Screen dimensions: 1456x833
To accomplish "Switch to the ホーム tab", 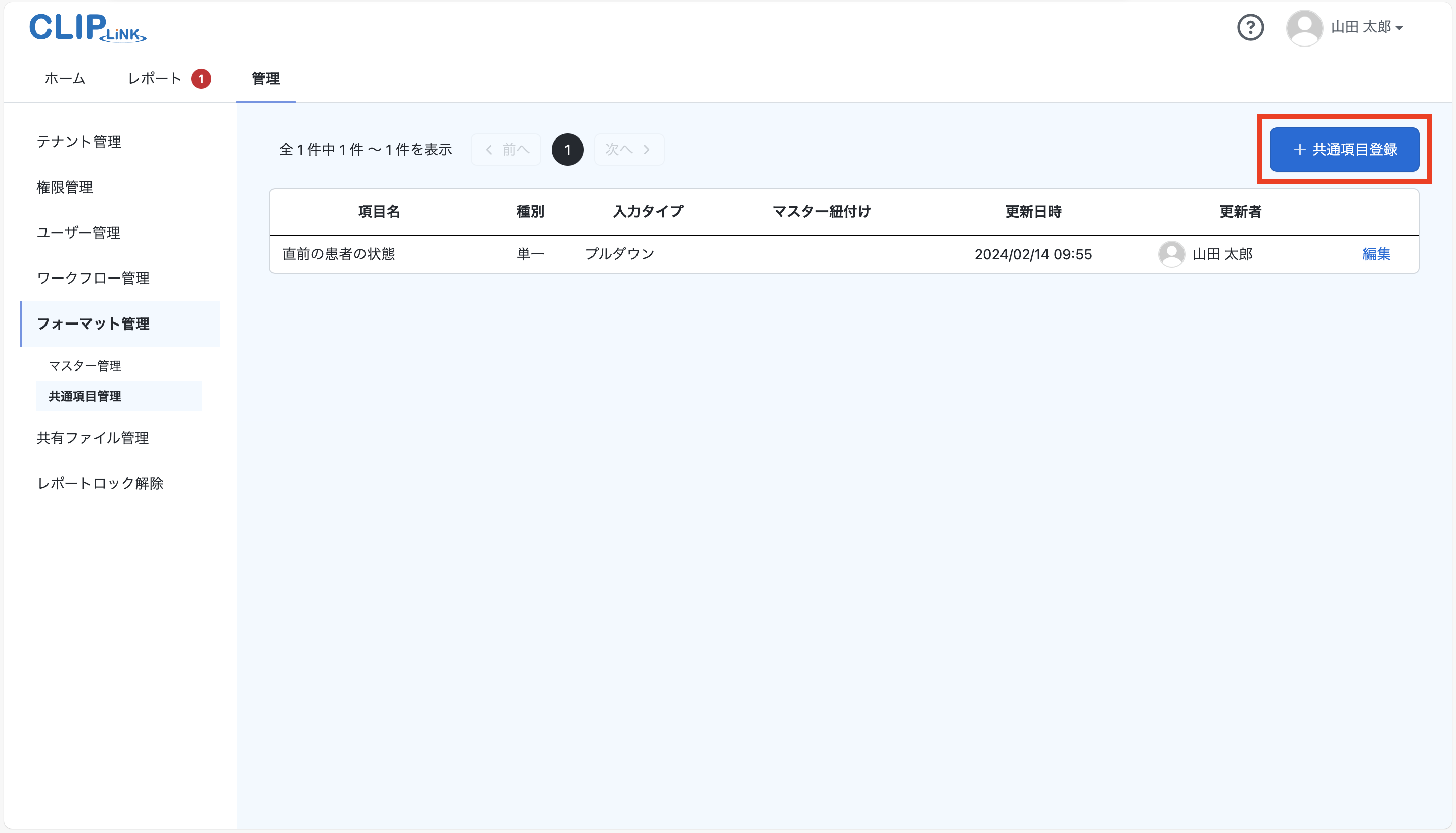I will [64, 78].
